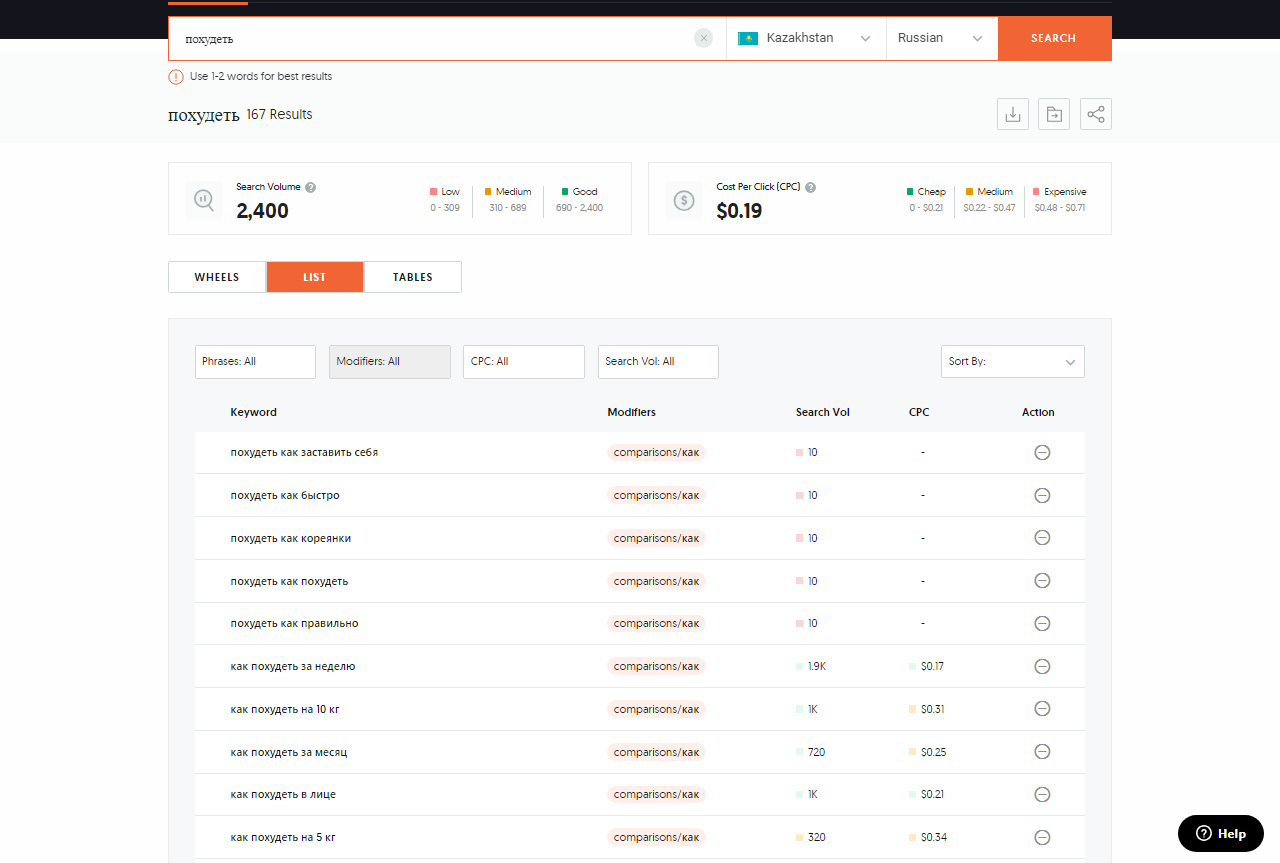Image resolution: width=1280 pixels, height=863 pixels.
Task: Clear the search query with the X icon
Action: click(704, 38)
